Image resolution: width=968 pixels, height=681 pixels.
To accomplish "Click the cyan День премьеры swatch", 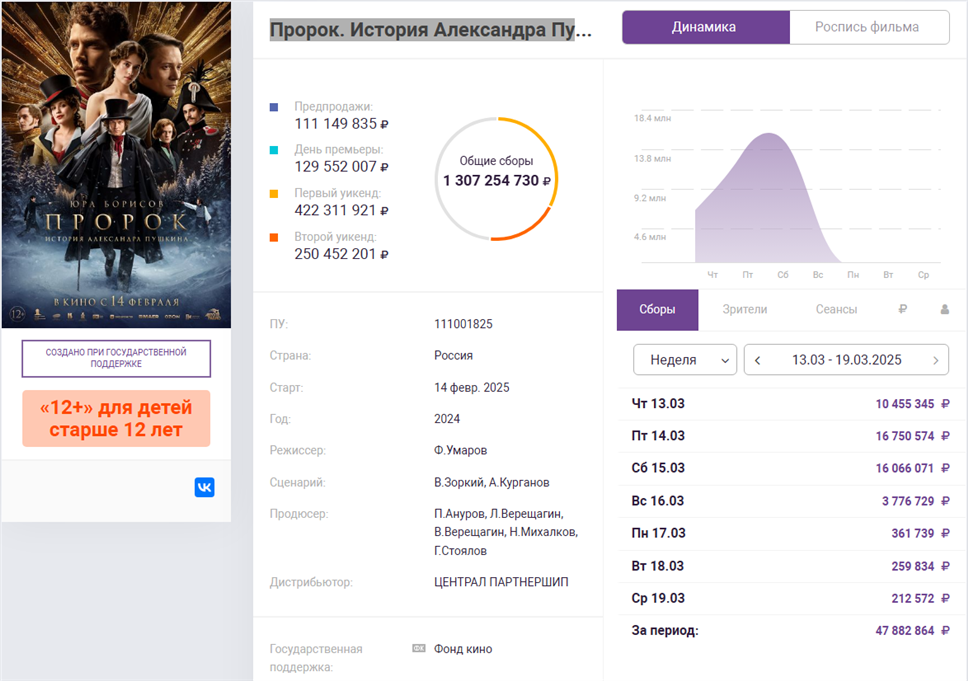I will [274, 150].
